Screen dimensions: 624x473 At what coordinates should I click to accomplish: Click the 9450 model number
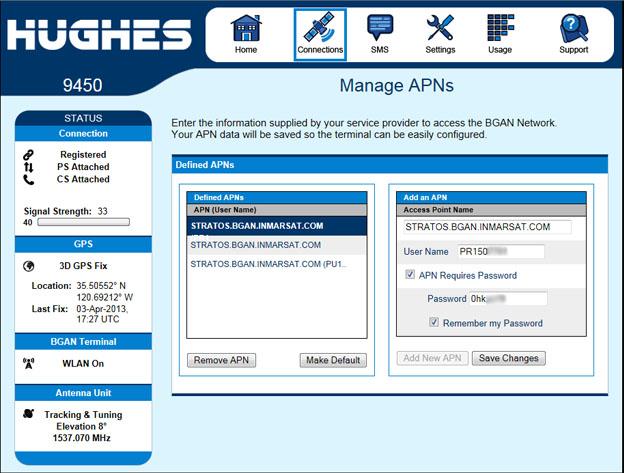82,85
